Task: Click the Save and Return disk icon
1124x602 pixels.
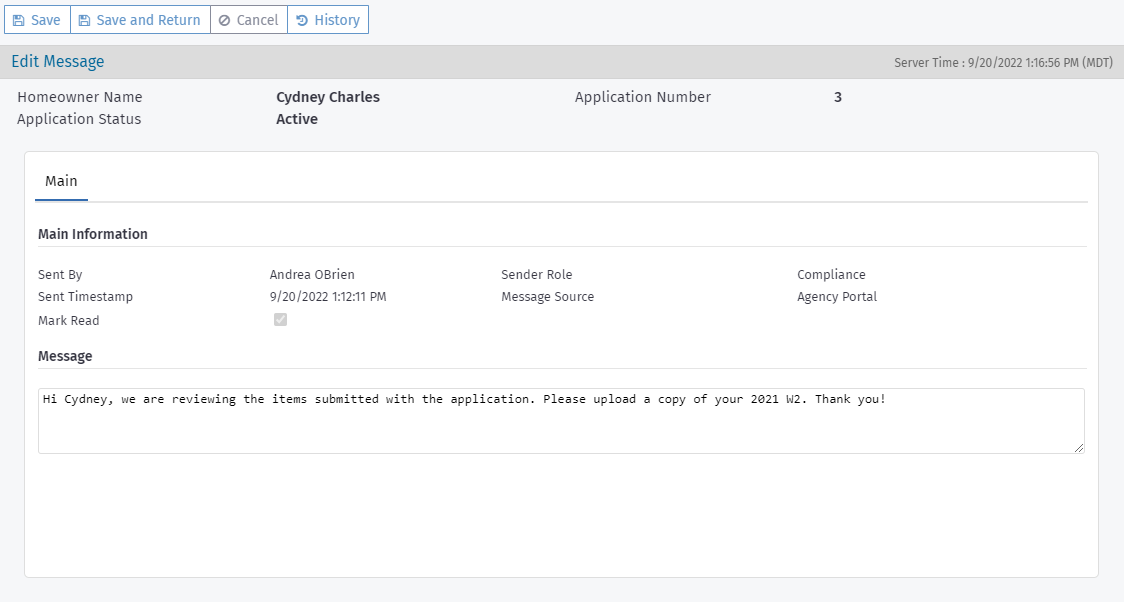Action: (x=84, y=20)
